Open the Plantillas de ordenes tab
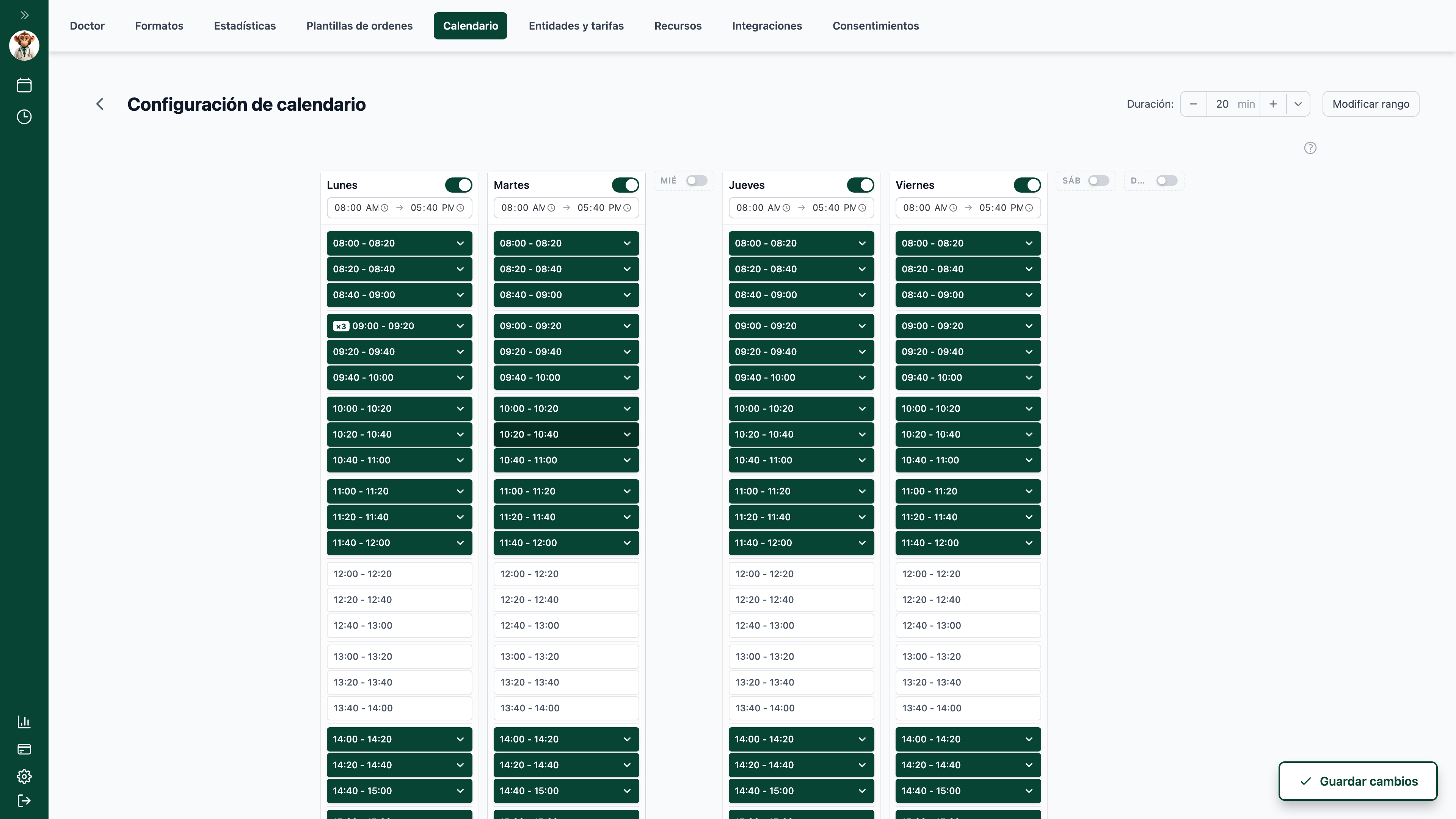Viewport: 1456px width, 819px height. pyautogui.click(x=359, y=26)
